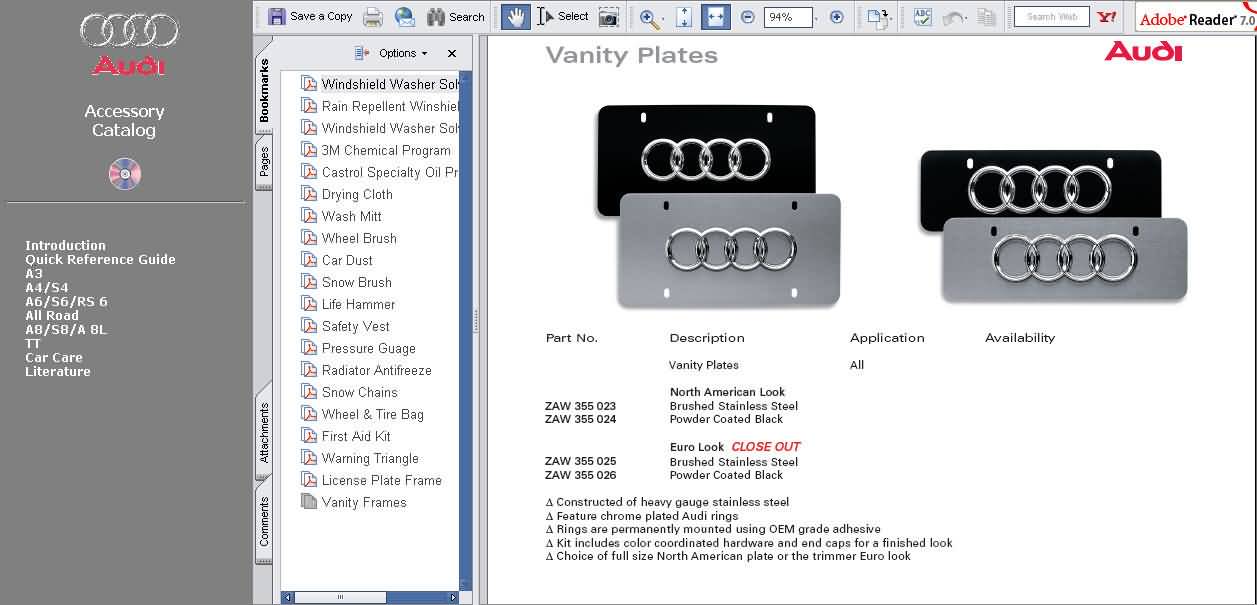Open the Search binoculars tool
Screen dimensions: 1257x605
455,16
